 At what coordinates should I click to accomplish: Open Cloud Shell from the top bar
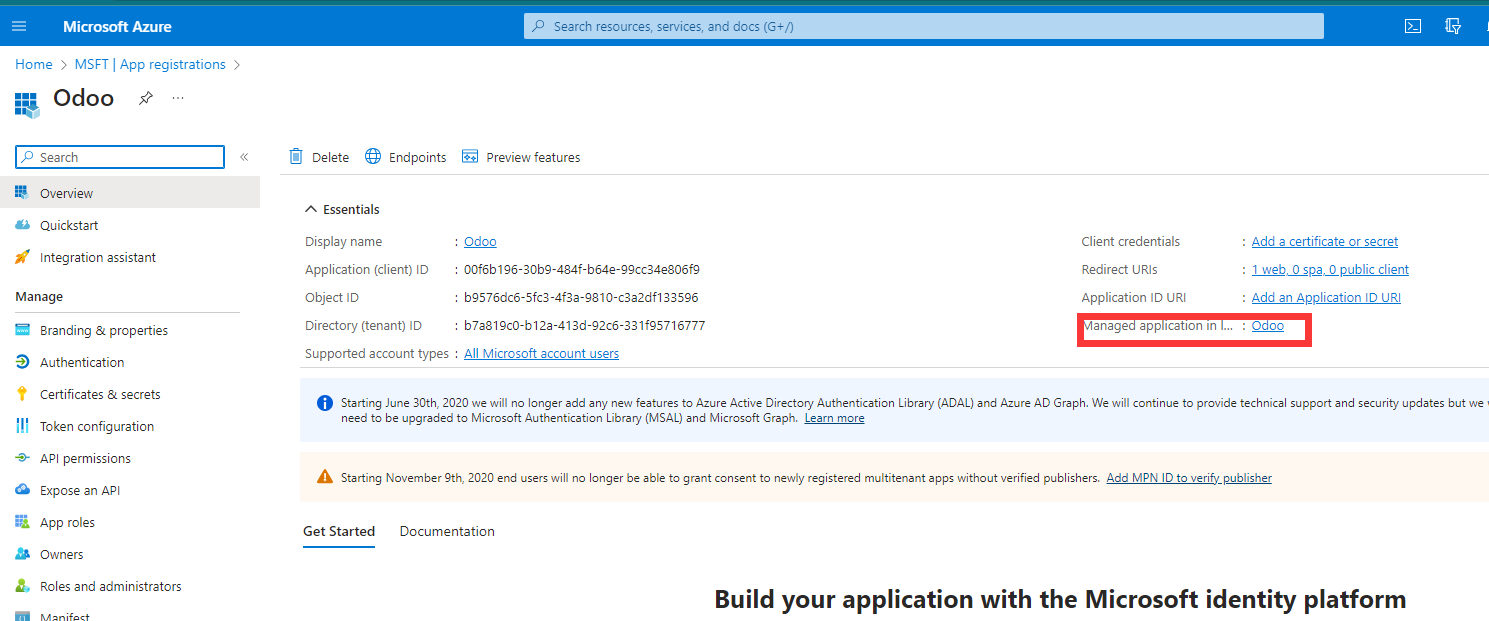pyautogui.click(x=1413, y=26)
